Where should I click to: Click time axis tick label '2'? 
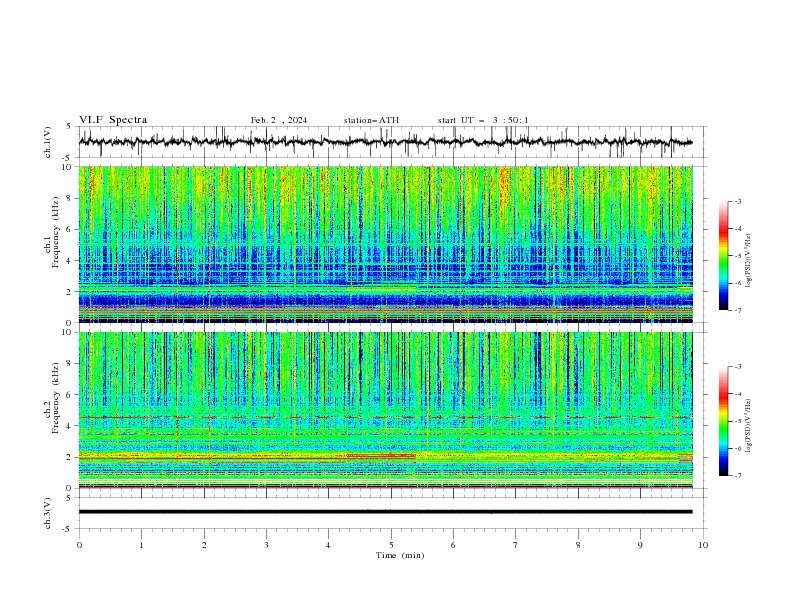tap(204, 545)
